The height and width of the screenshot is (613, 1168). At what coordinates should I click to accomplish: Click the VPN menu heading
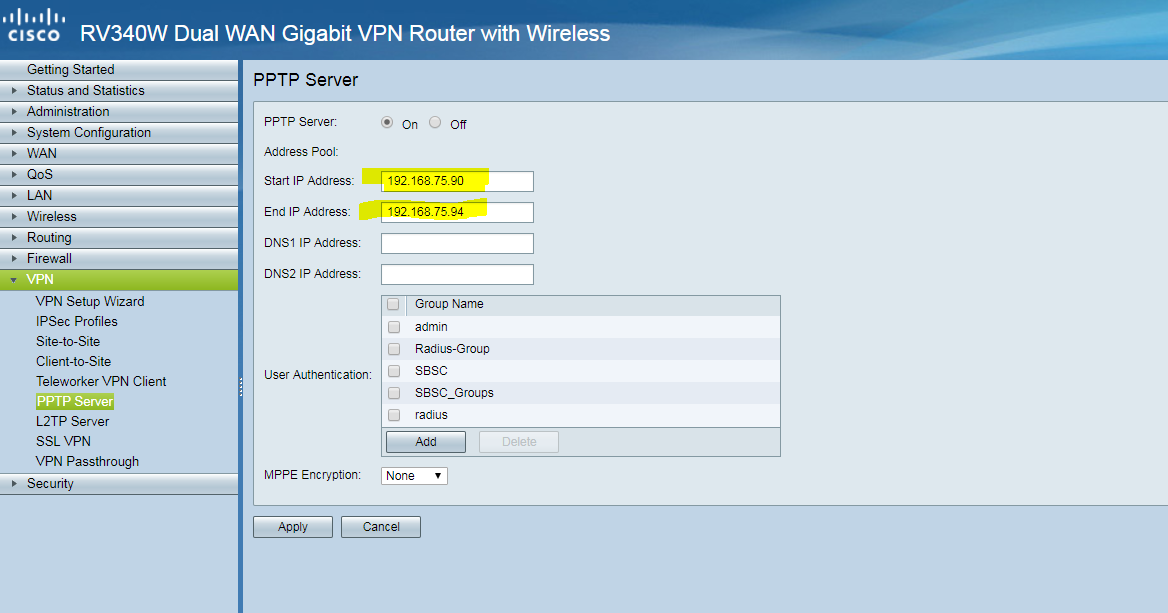pos(119,279)
